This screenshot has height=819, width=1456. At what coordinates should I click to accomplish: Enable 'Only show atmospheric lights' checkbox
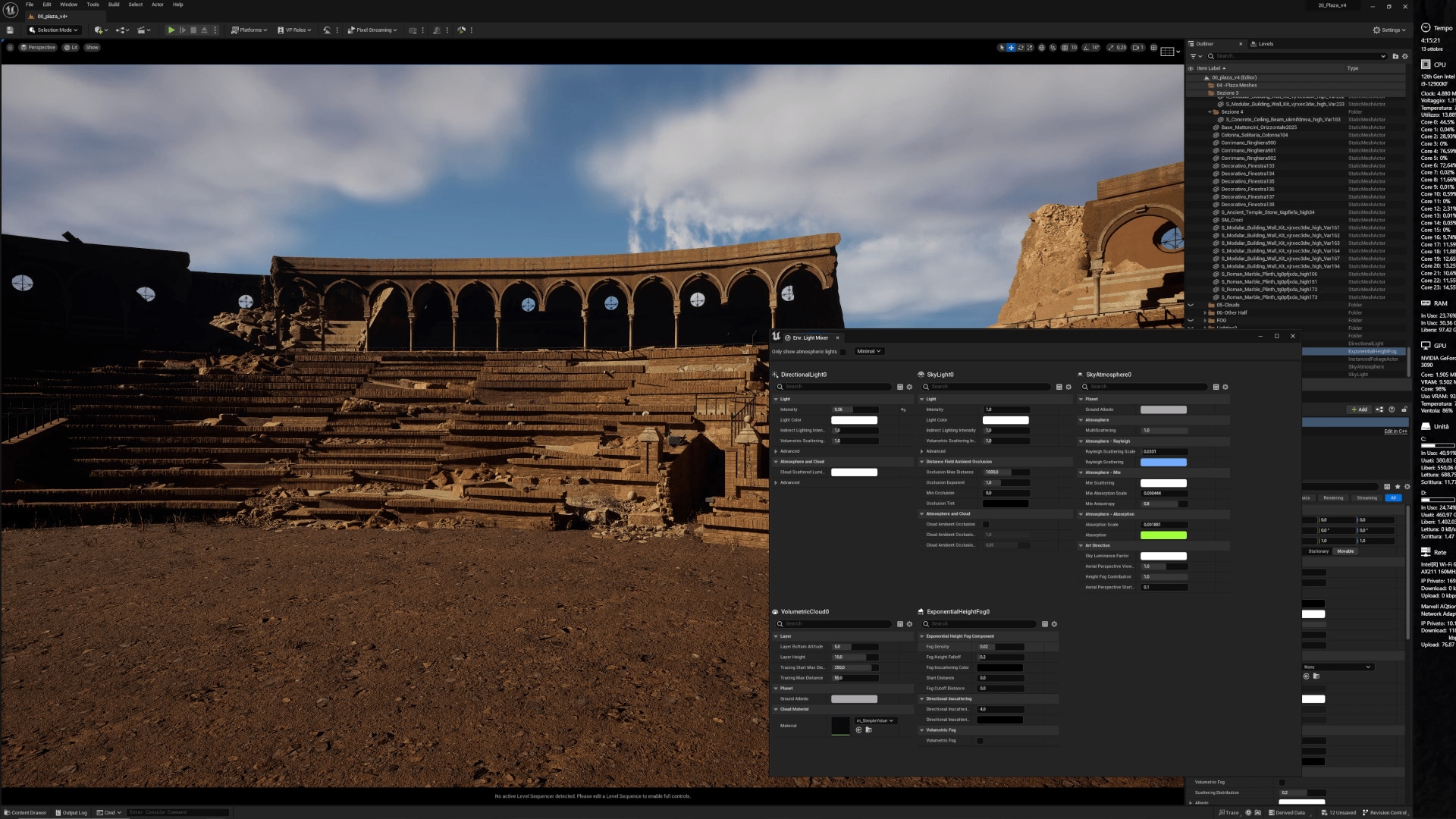pyautogui.click(x=843, y=352)
